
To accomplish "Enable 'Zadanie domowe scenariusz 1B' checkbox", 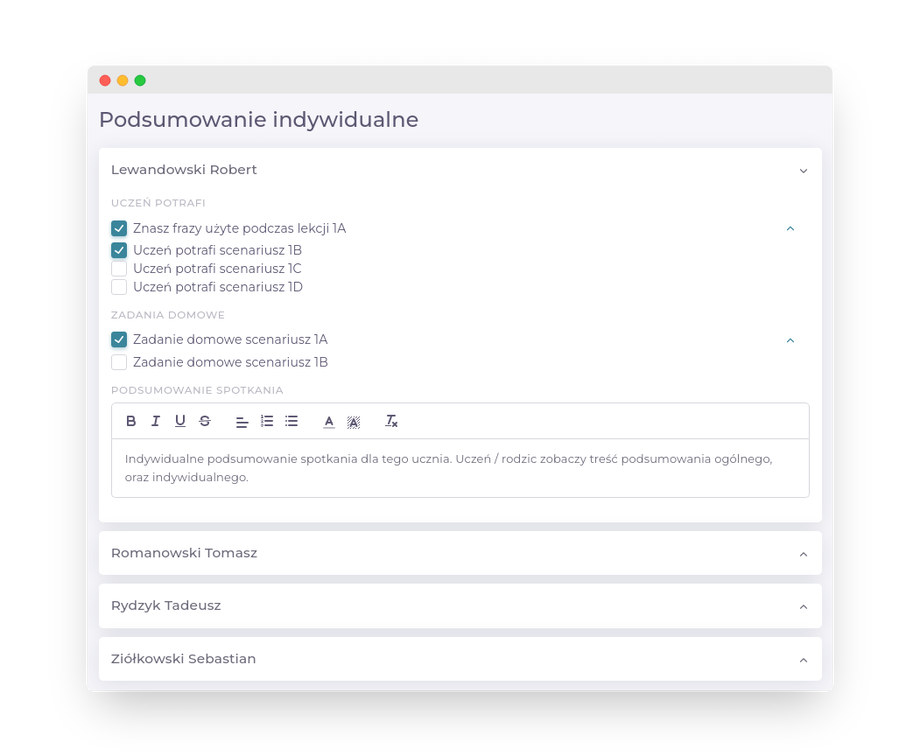I will tap(119, 362).
